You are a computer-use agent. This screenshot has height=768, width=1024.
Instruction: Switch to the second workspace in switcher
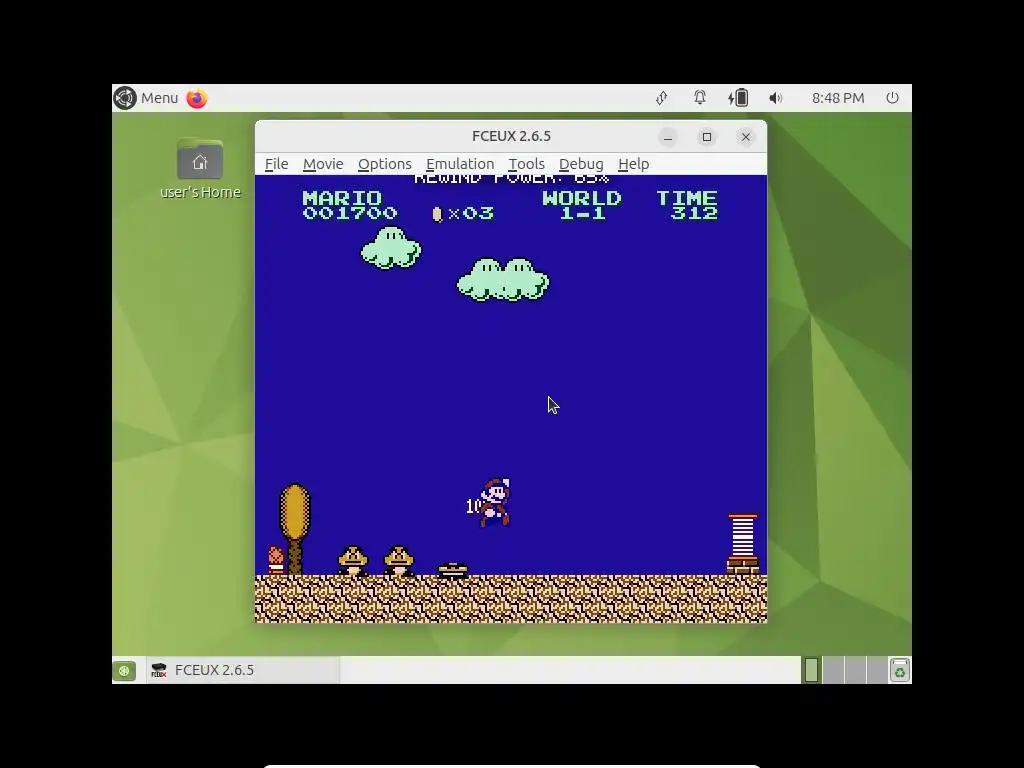(x=833, y=671)
